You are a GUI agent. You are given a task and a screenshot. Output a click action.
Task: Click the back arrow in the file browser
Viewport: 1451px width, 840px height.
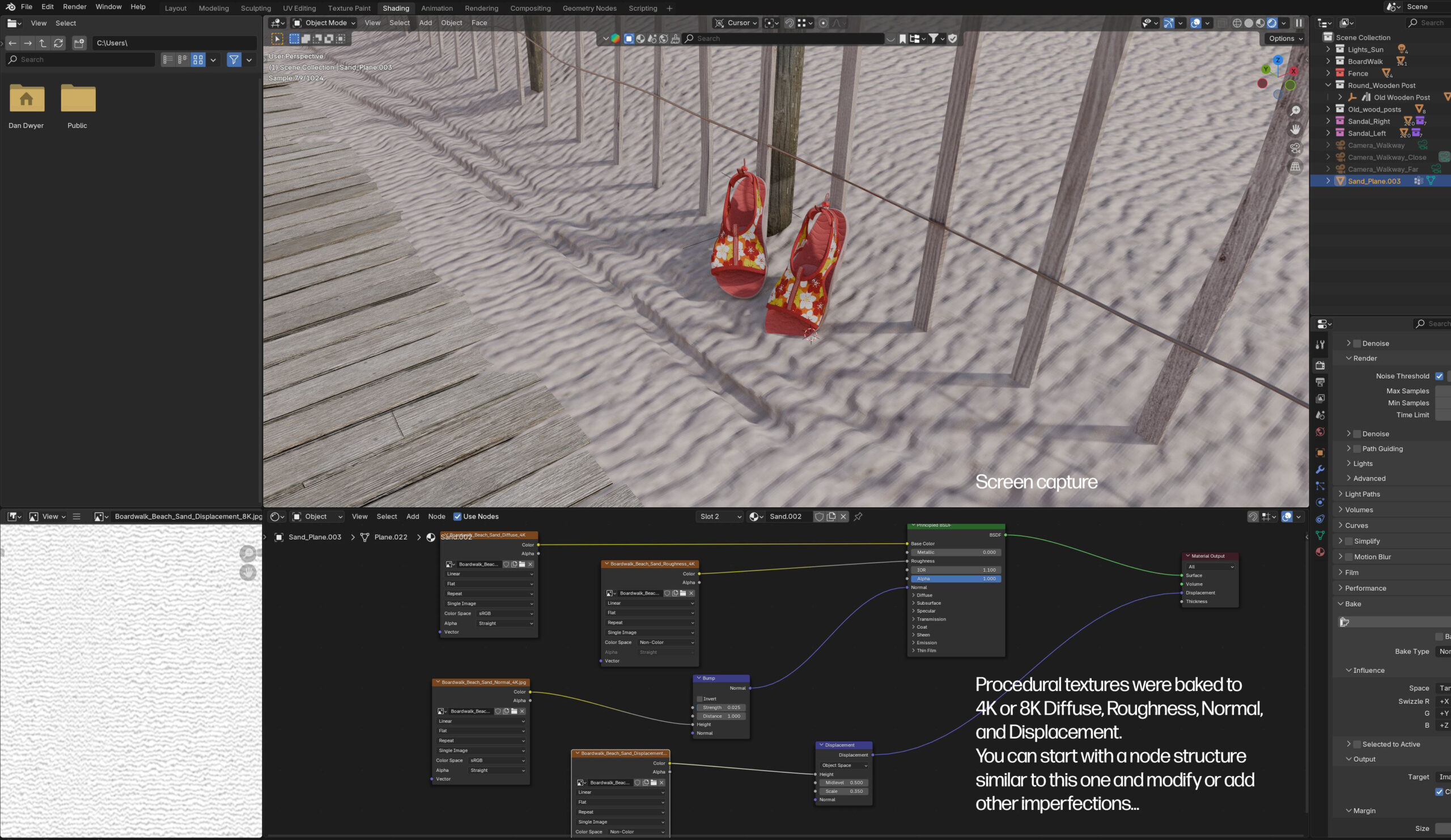[12, 43]
